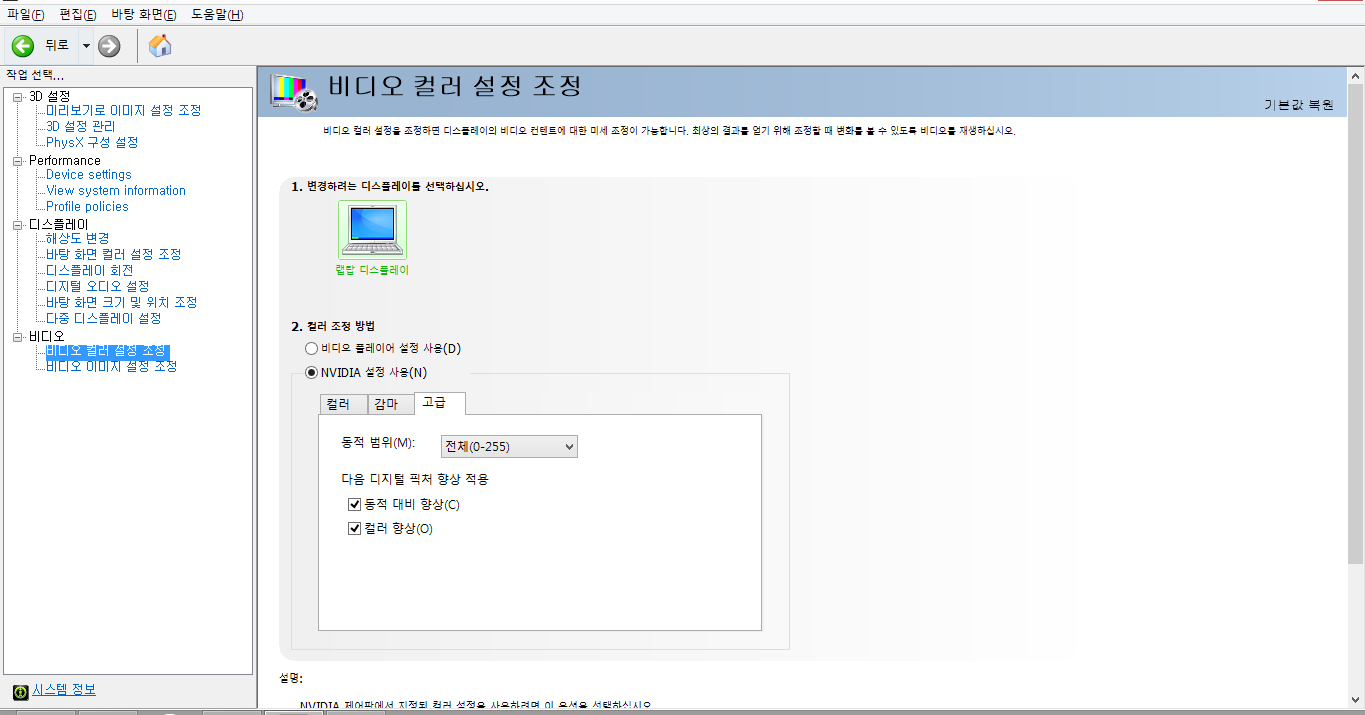Open the 편집(E) menu
The height and width of the screenshot is (715, 1365).
[x=78, y=14]
